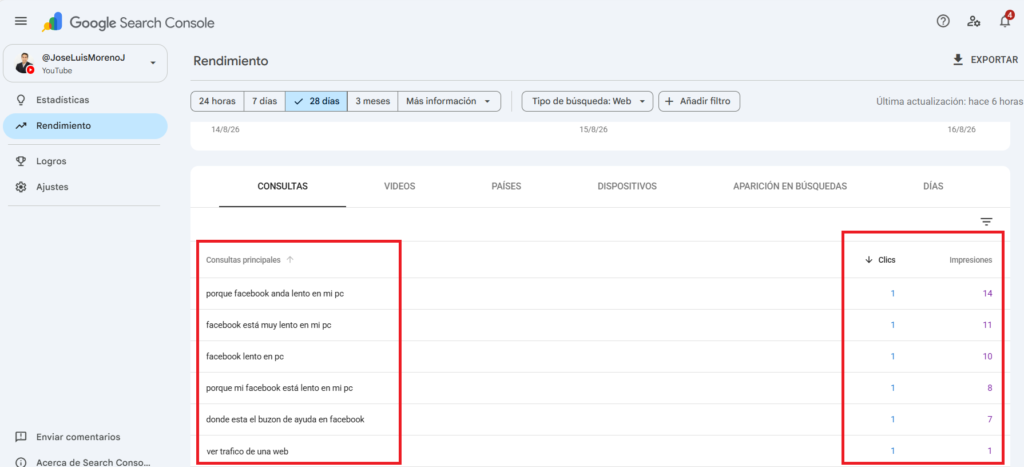Click the @JoseLuisMorenoJ profile avatar

25,63
